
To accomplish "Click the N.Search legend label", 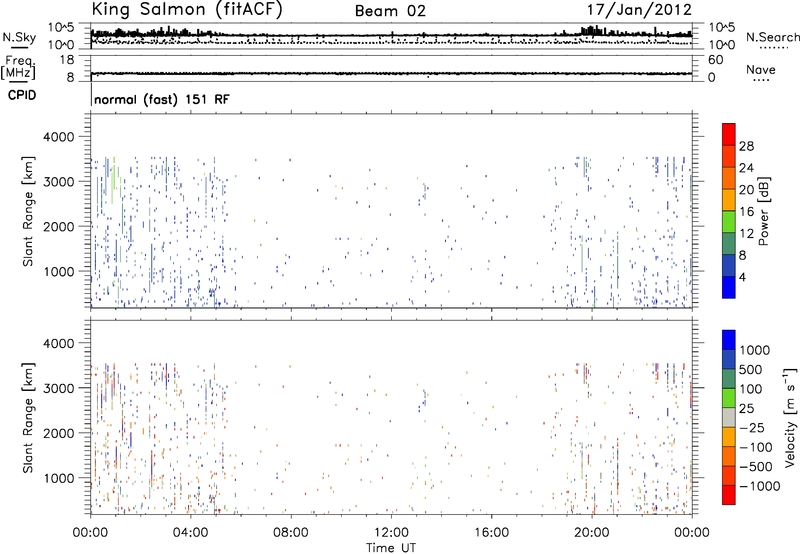I will 772,37.
